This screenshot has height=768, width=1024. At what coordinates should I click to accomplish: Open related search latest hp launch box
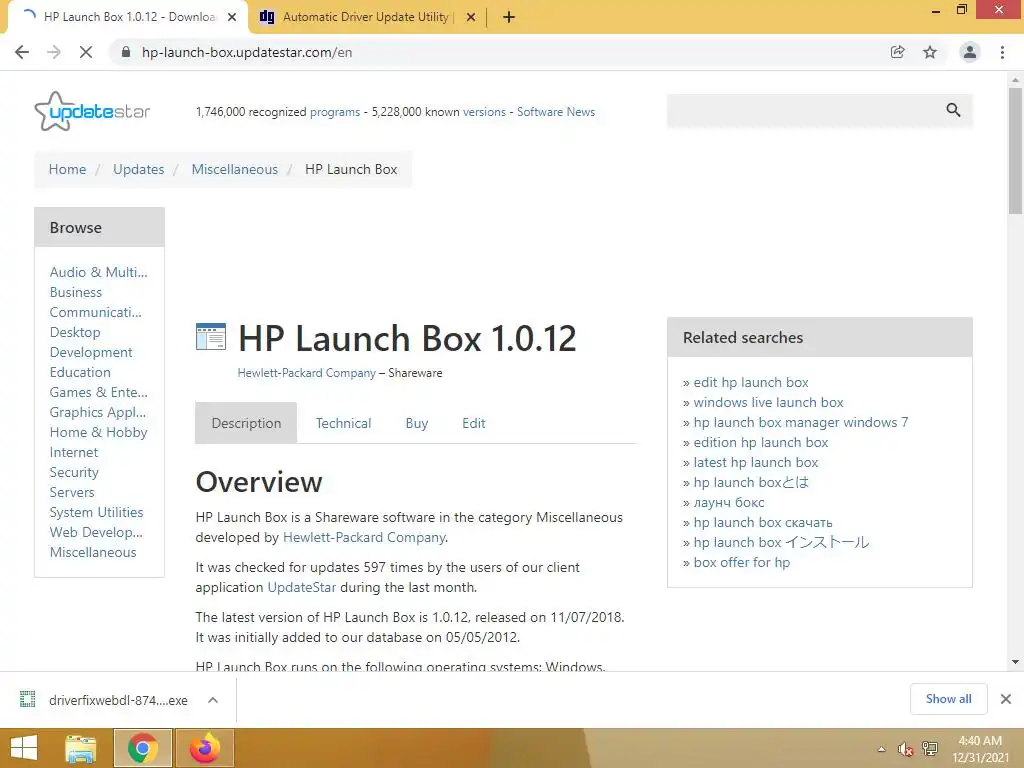pyautogui.click(x=756, y=462)
